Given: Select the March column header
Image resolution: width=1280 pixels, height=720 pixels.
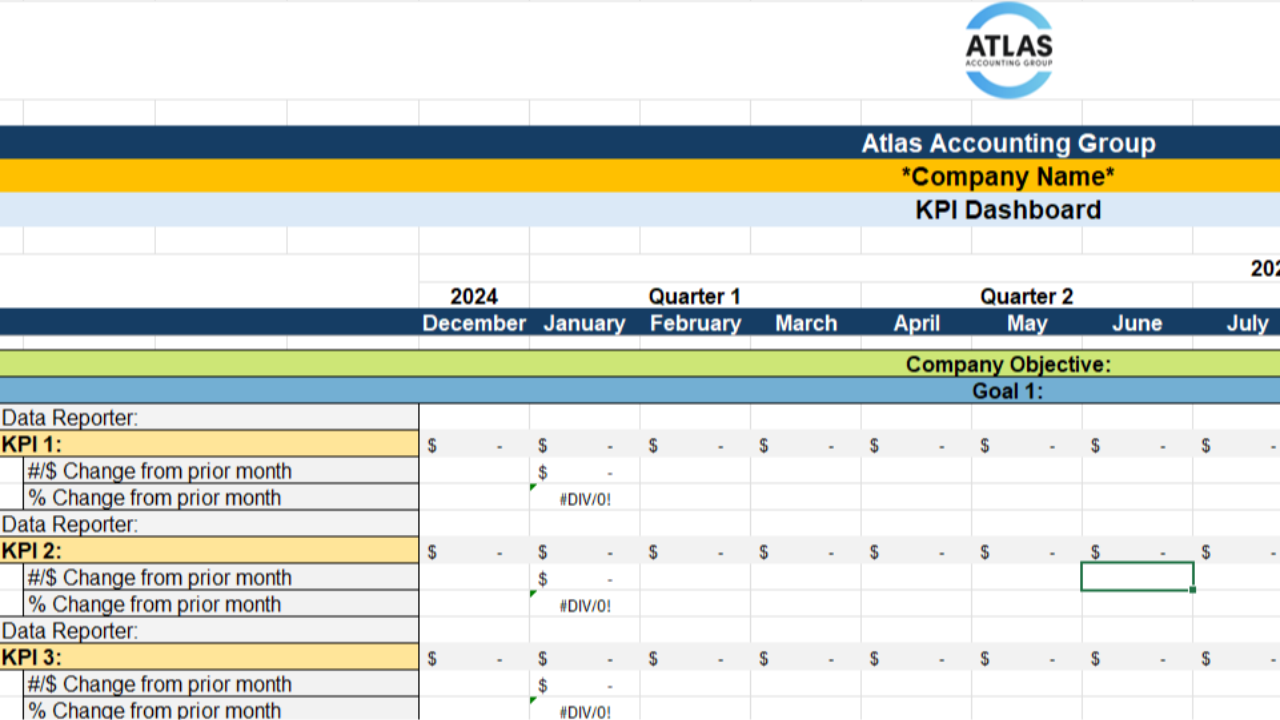Looking at the screenshot, I should [x=806, y=323].
